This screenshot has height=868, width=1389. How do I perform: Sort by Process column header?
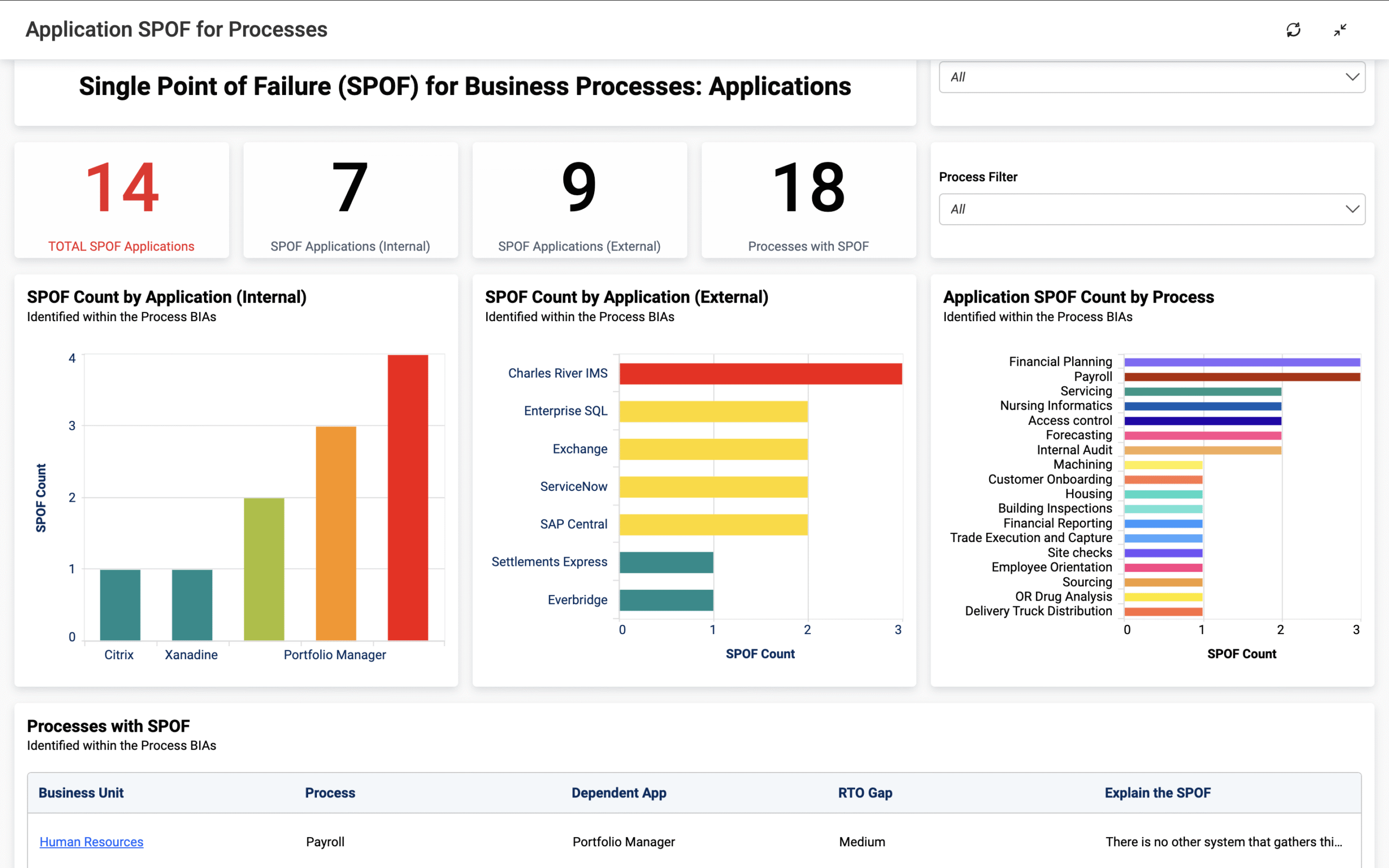[x=330, y=793]
